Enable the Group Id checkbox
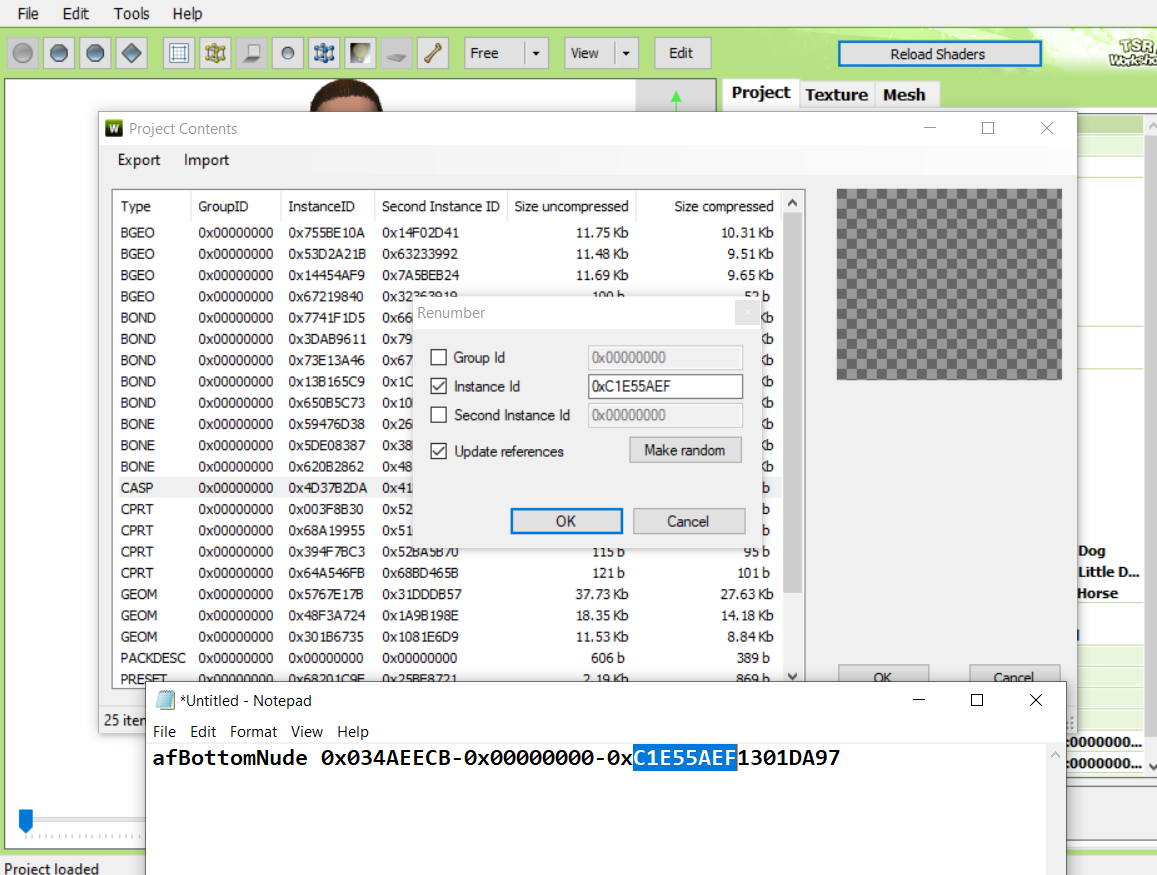Image resolution: width=1157 pixels, height=875 pixels. click(x=437, y=357)
